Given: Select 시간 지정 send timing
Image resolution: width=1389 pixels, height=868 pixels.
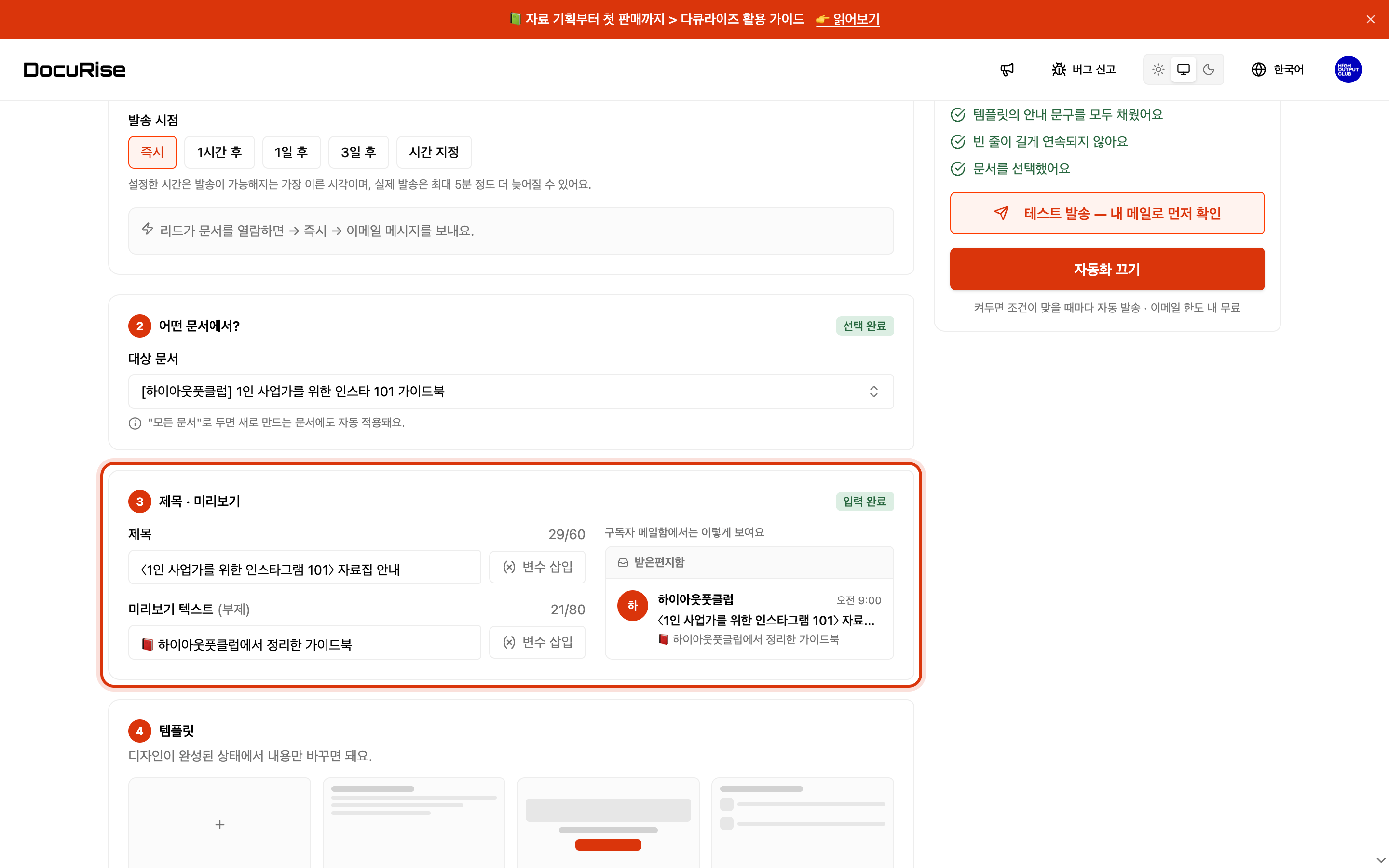Looking at the screenshot, I should point(434,152).
